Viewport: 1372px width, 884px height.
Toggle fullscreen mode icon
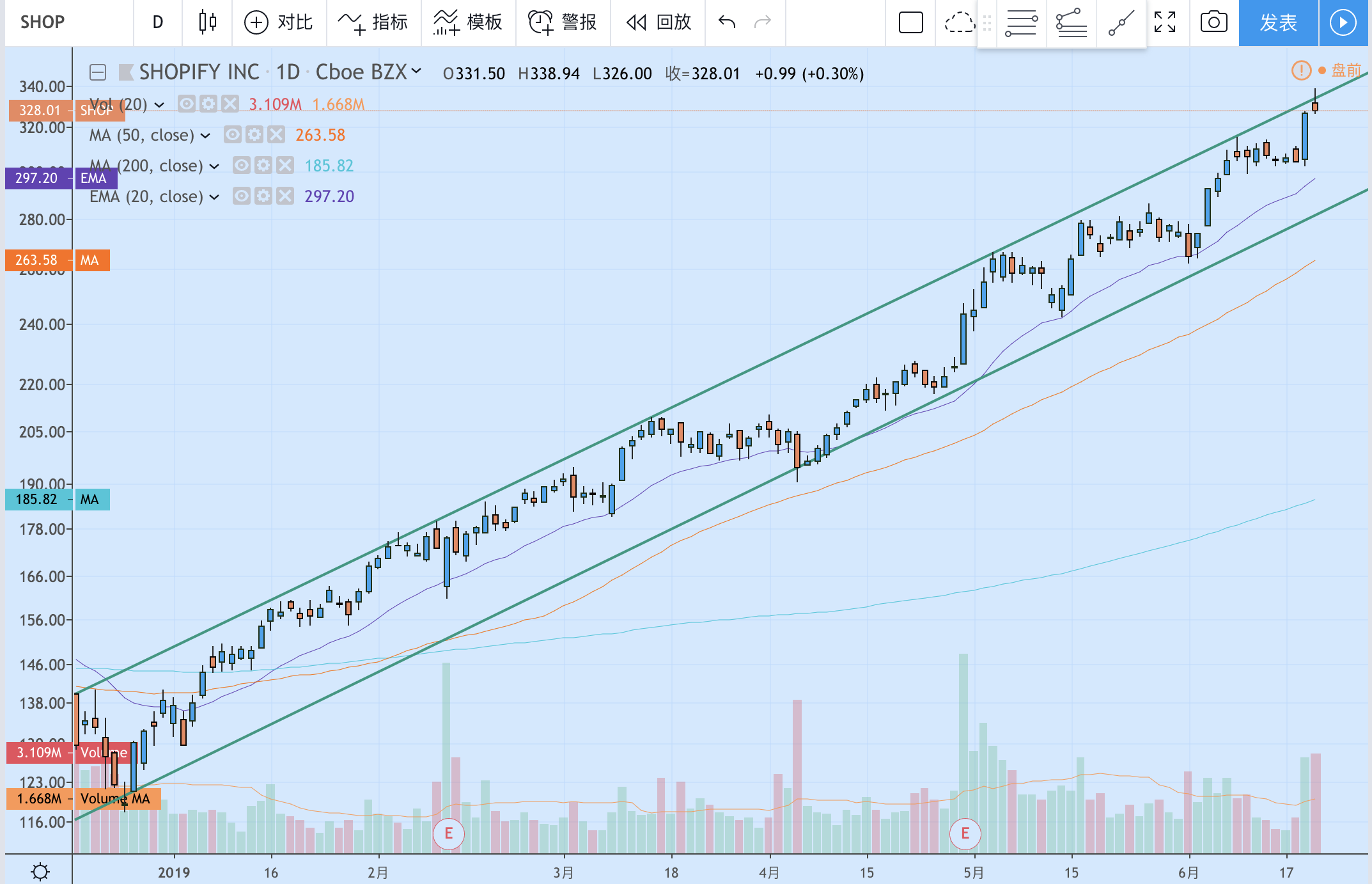(x=1165, y=22)
